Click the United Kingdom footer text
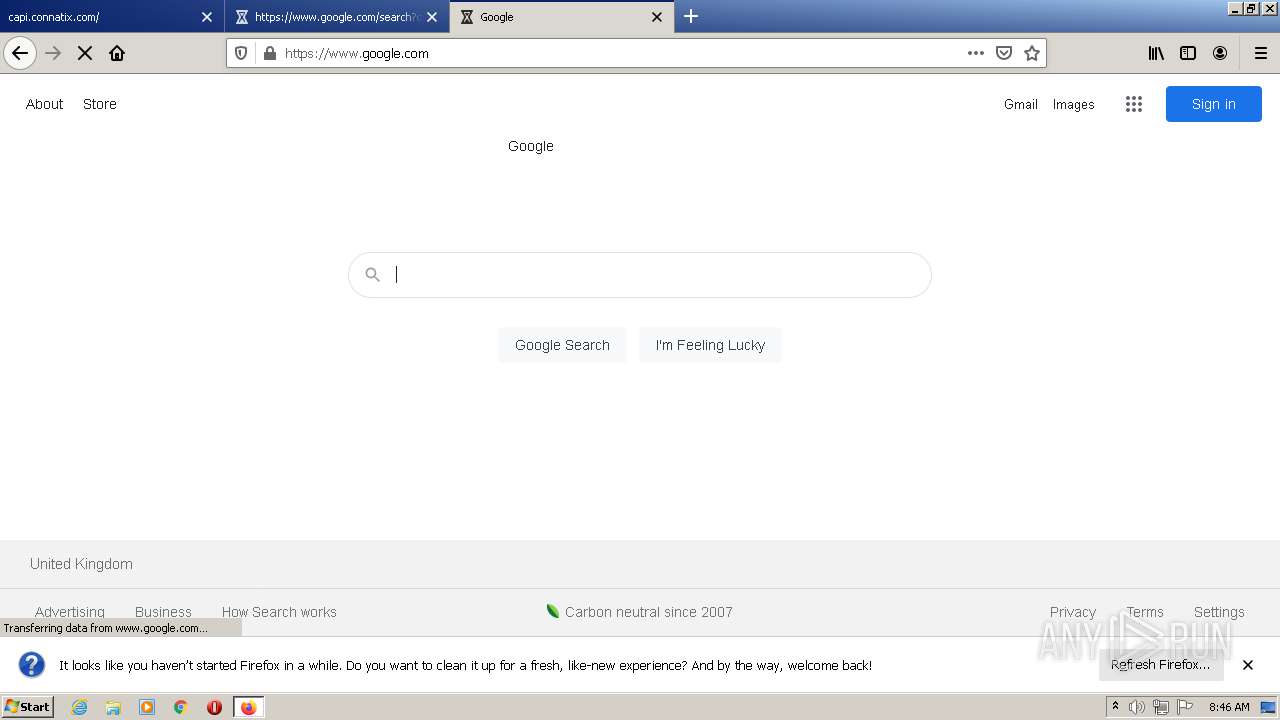 tap(81, 564)
